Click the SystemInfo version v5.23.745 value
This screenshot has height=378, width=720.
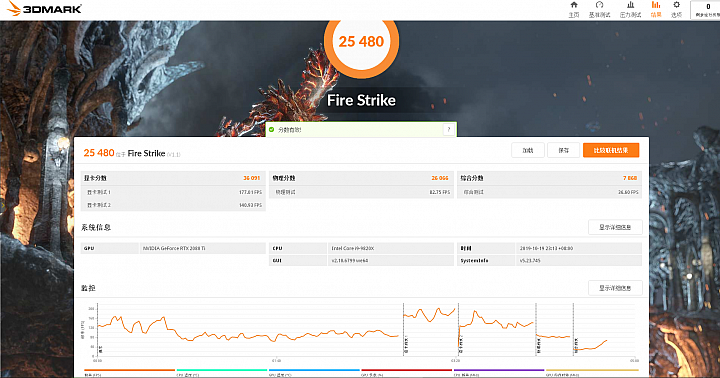(530, 261)
